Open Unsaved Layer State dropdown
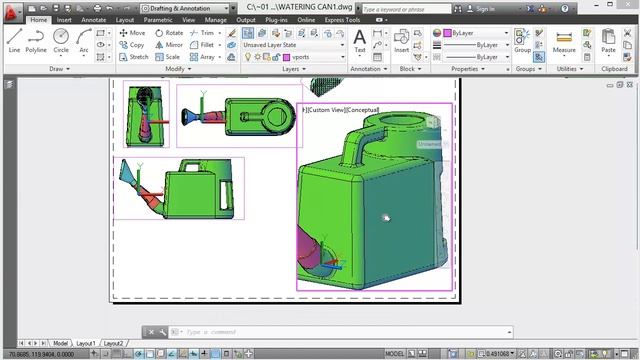Image resolution: width=640 pixels, height=360 pixels. pyautogui.click(x=294, y=45)
